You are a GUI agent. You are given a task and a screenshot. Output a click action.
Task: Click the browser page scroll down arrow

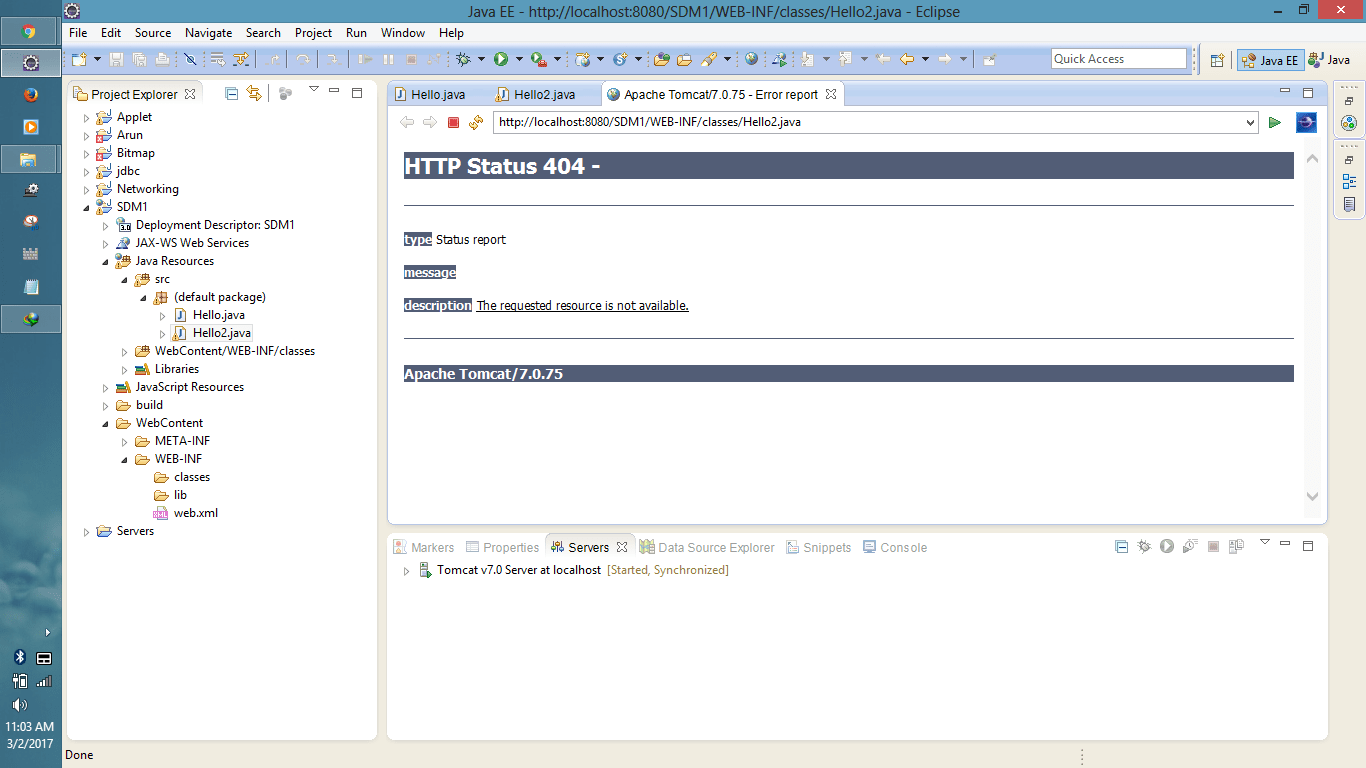point(1312,496)
